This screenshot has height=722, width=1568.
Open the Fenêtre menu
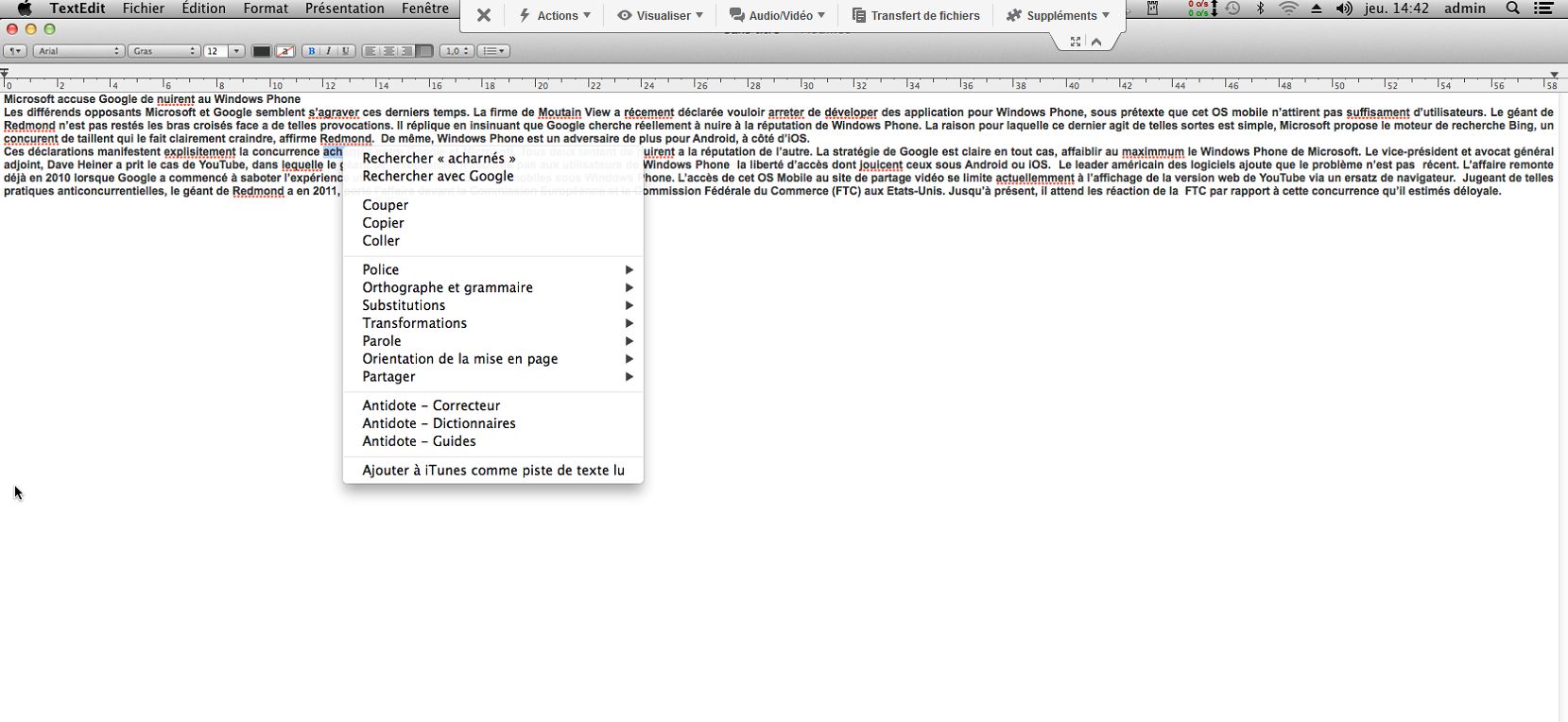click(425, 9)
